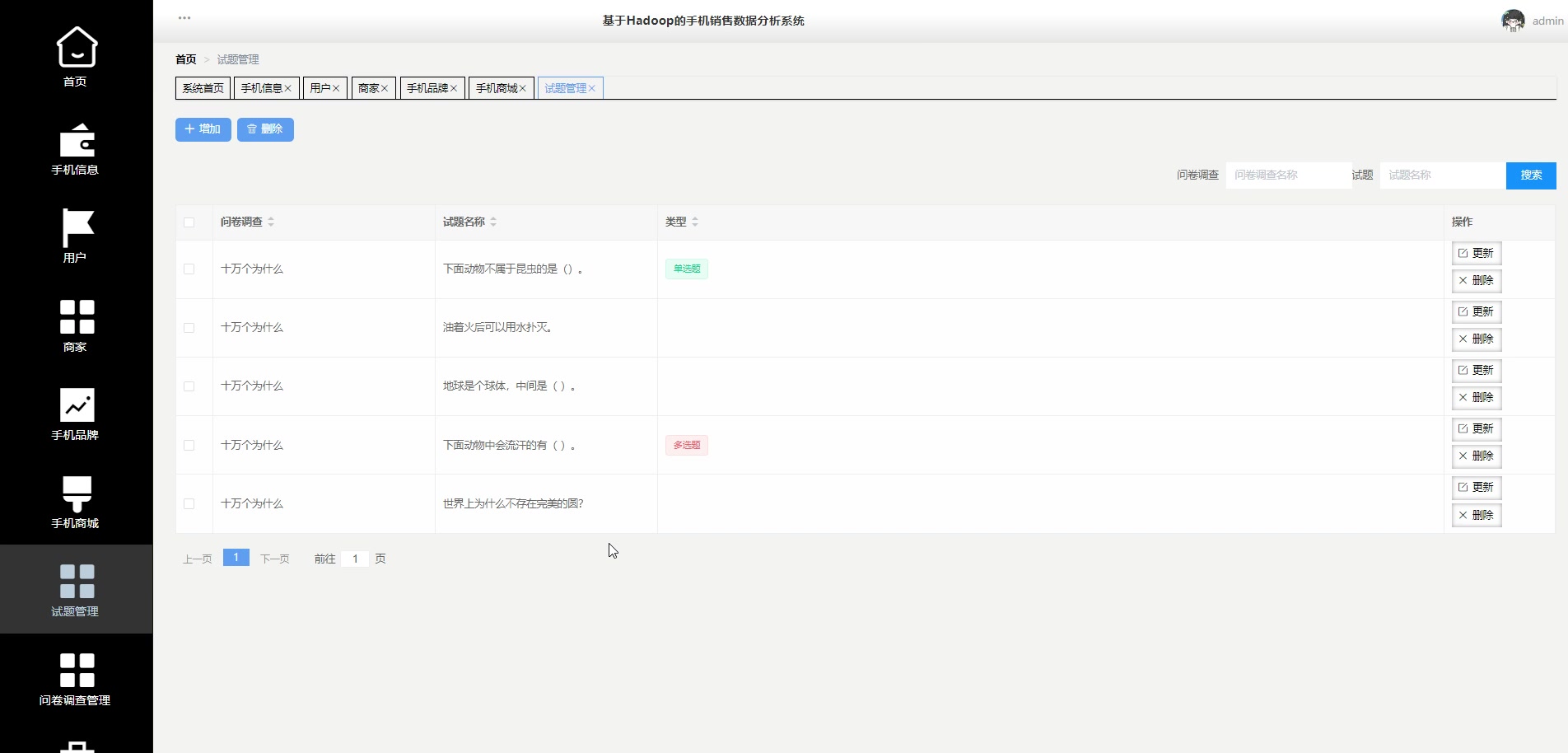Open 手机商城 brush icon in sidebar
The height and width of the screenshot is (753, 1568).
[77, 493]
